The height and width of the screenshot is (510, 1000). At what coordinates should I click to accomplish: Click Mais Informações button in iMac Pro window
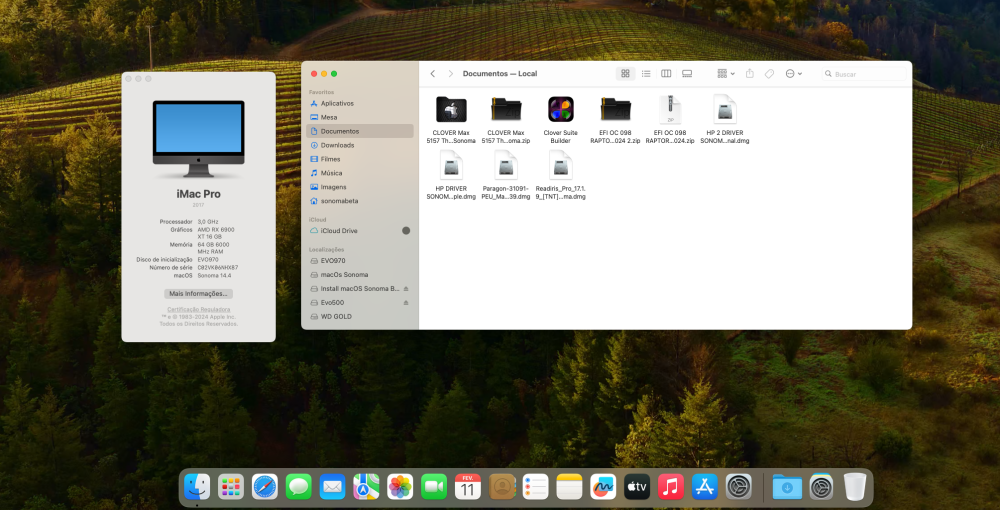click(198, 294)
